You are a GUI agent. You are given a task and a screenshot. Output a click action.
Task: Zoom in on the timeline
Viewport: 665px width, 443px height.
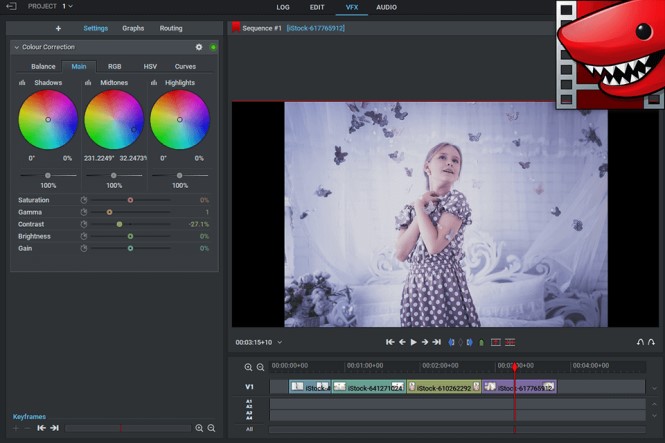248,367
